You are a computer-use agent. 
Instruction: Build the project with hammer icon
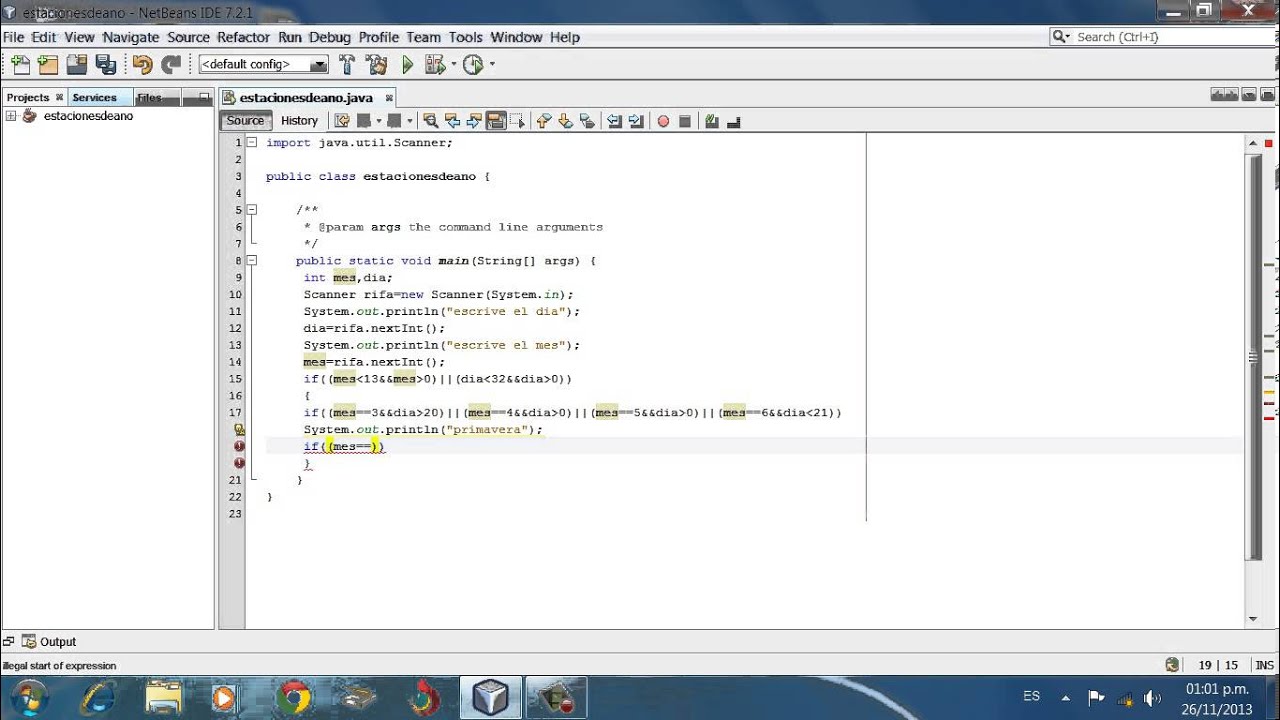click(347, 65)
